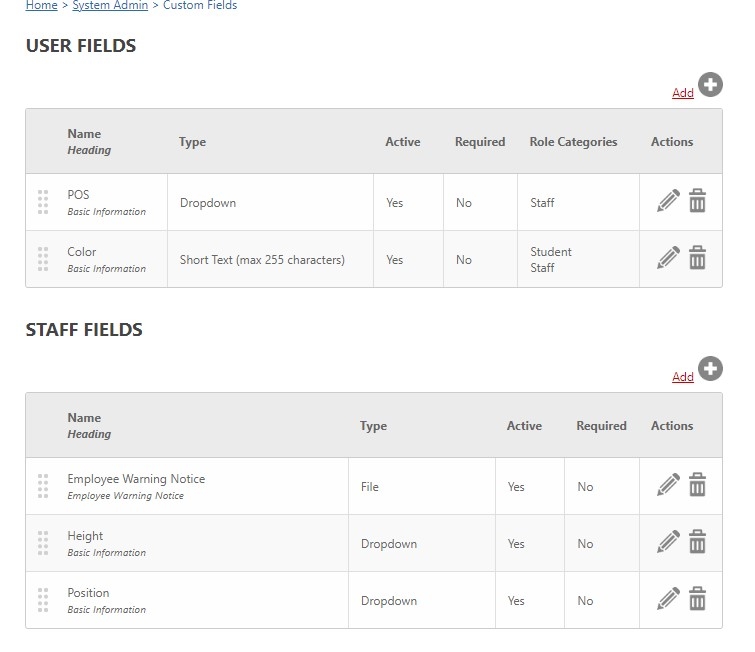Image resolution: width=755 pixels, height=652 pixels.
Task: Delete the Employee Warning Notice field
Action: point(697,484)
